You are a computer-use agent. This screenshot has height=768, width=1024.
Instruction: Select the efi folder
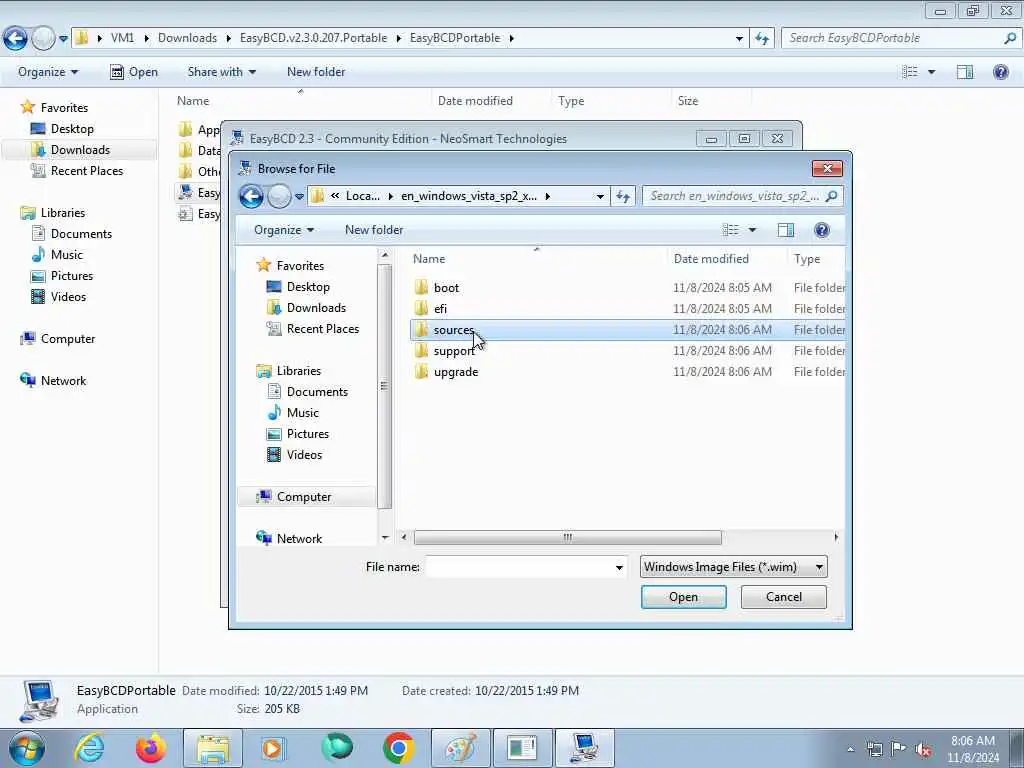point(627,308)
